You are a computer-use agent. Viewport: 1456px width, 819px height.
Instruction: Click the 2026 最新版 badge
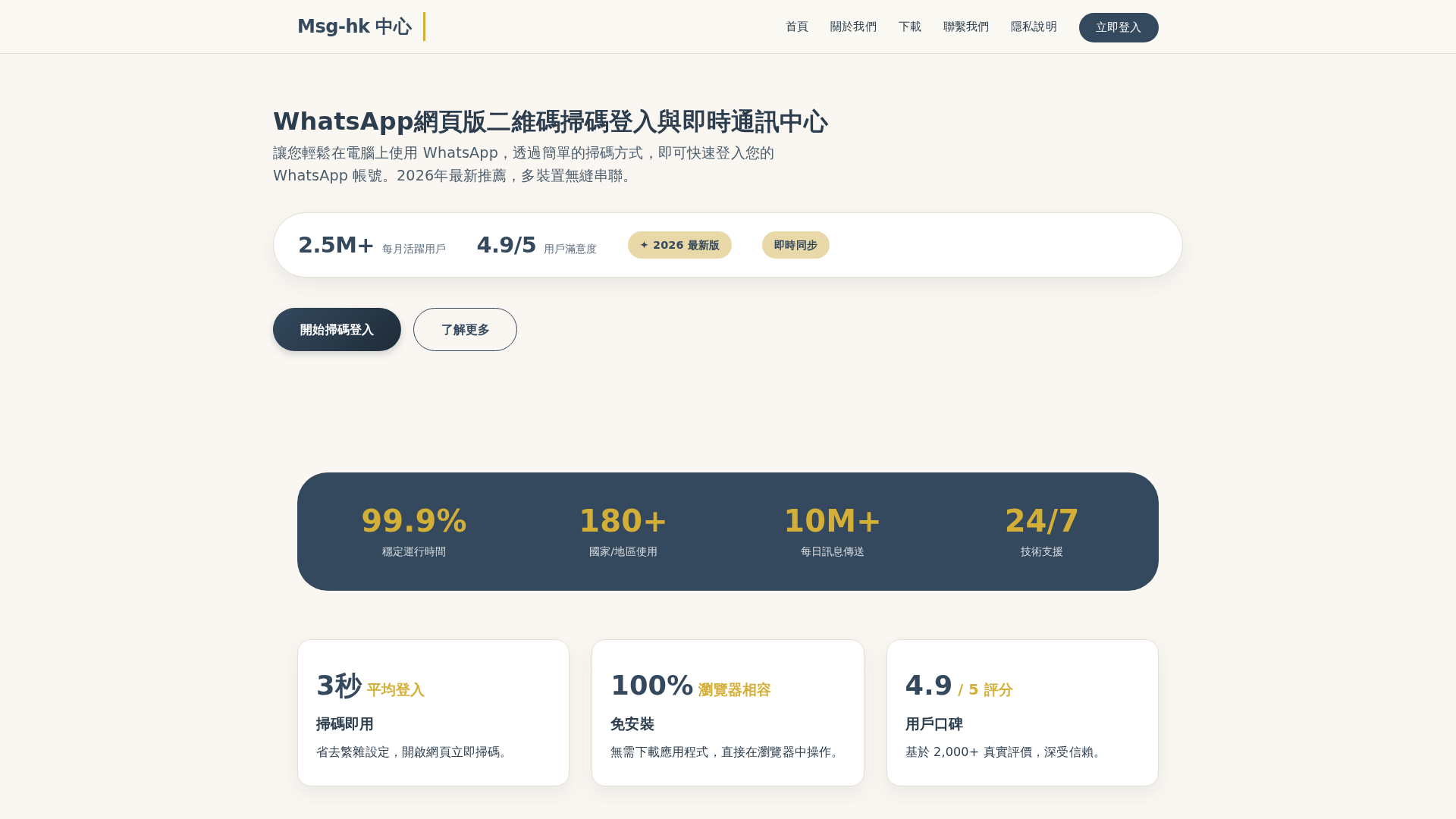tap(679, 245)
